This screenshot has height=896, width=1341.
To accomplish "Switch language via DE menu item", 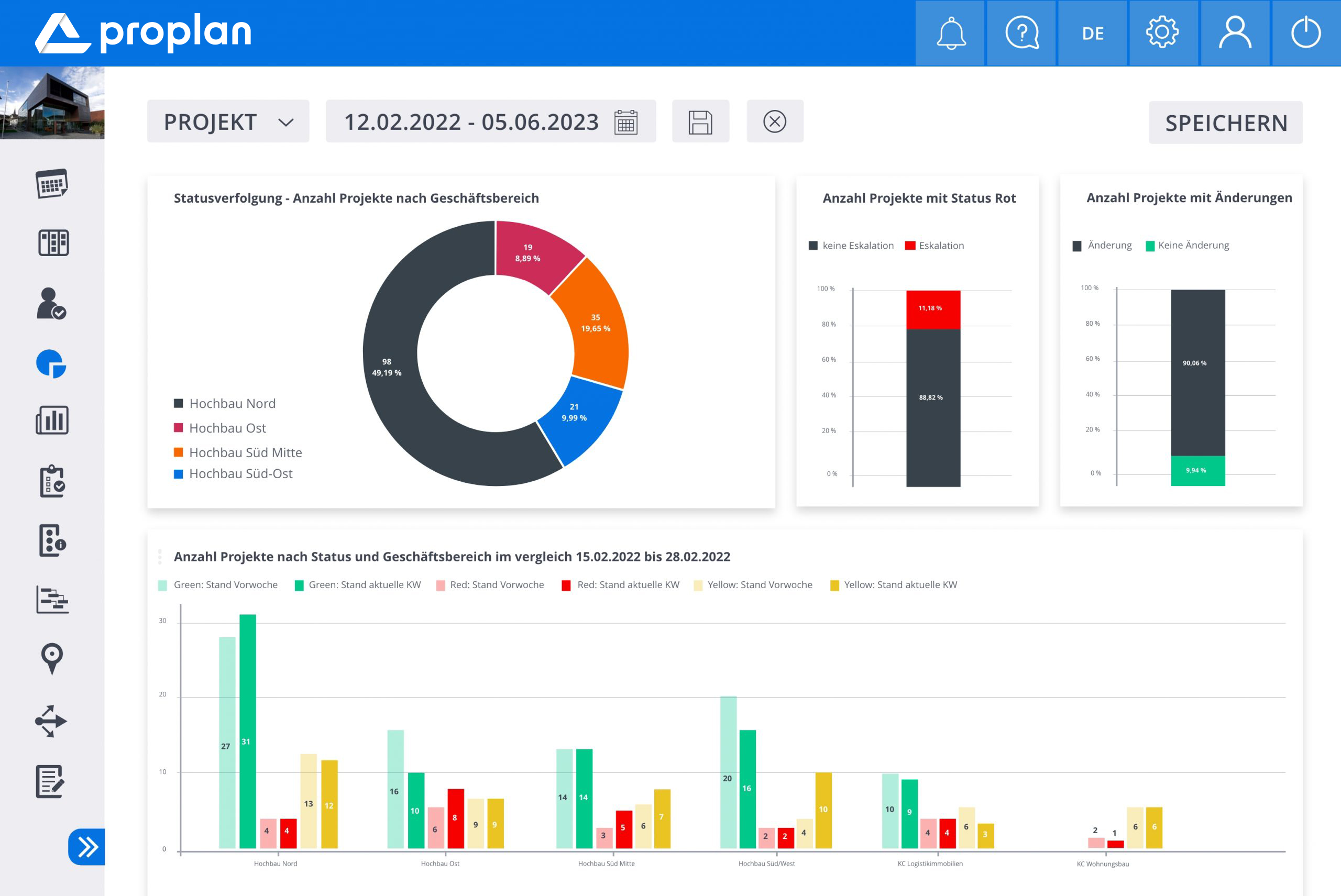I will click(x=1092, y=33).
